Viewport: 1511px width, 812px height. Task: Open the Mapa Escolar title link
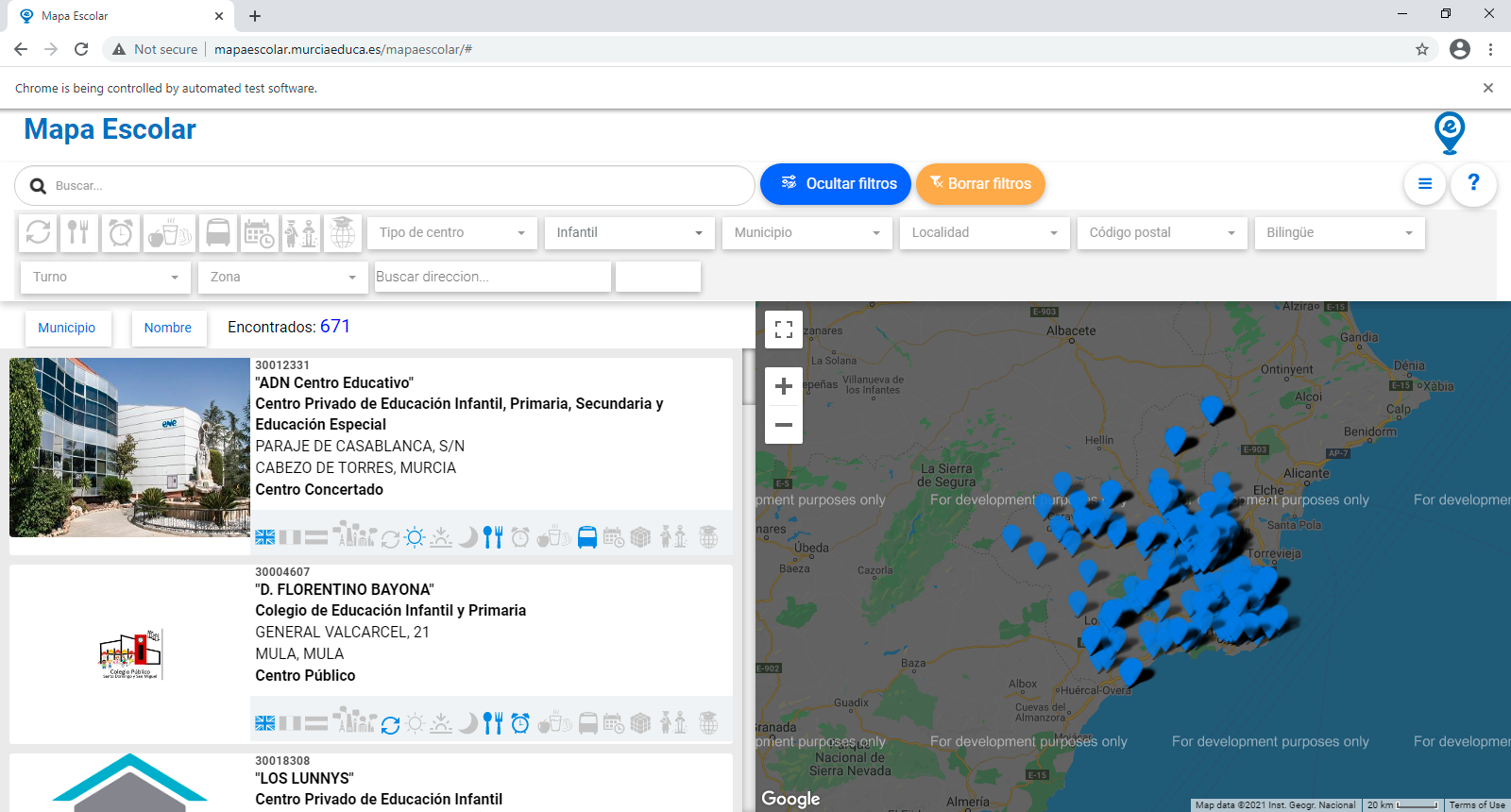click(110, 129)
